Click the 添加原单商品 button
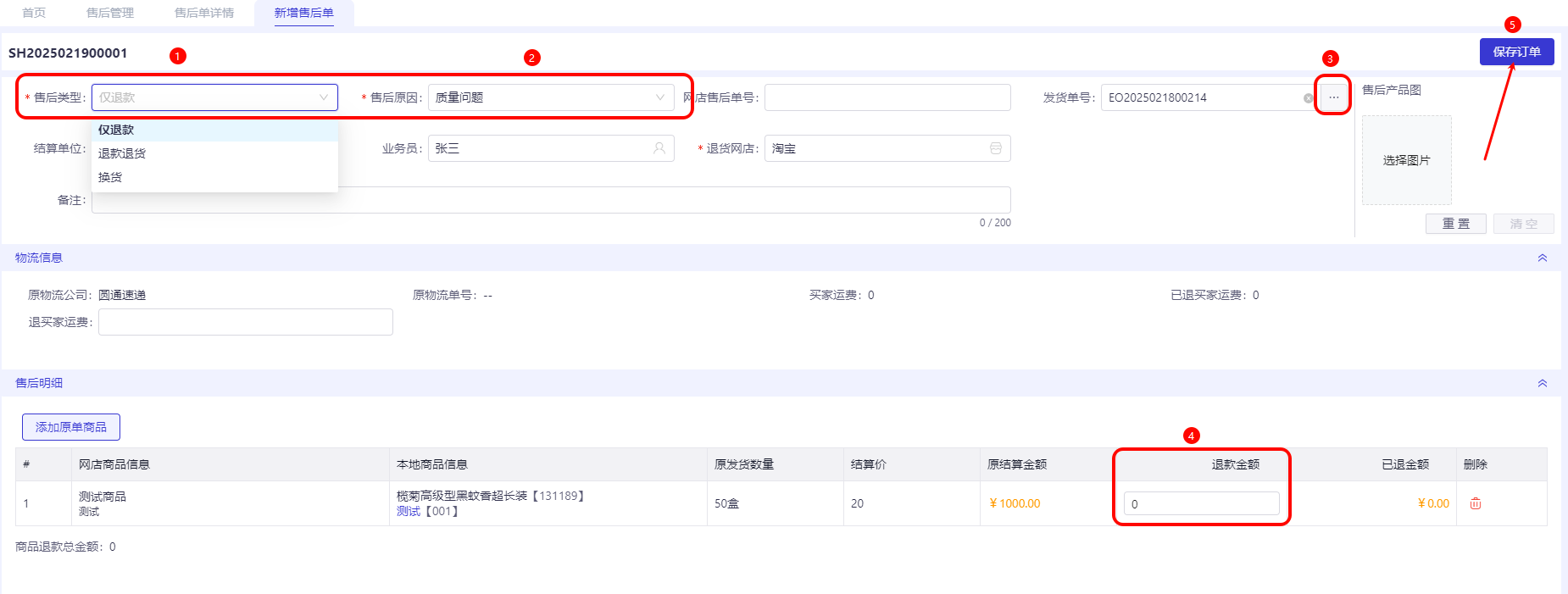Screen dimensions: 1568x594 pos(71,427)
